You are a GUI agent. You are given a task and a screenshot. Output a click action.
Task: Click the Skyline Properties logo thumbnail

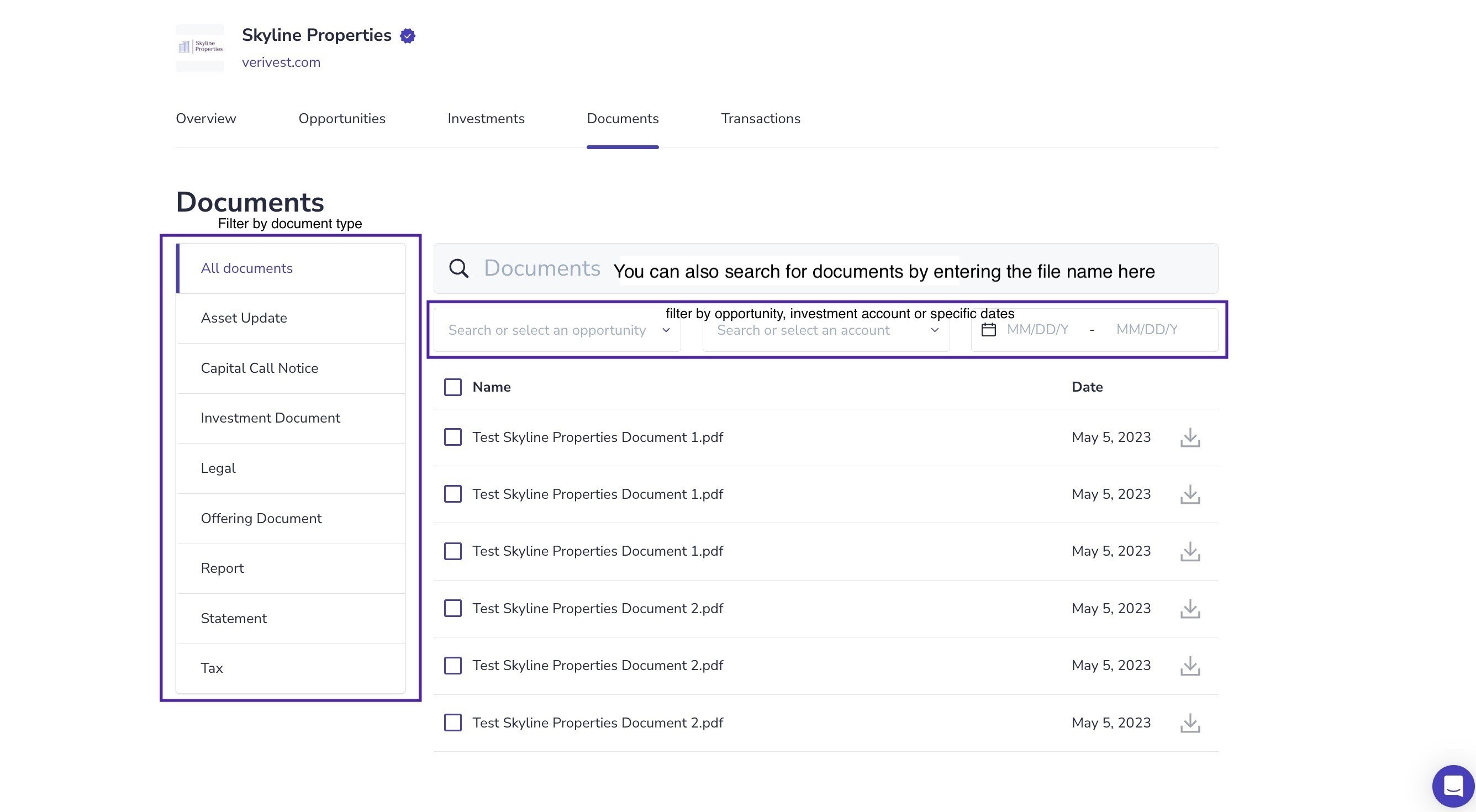coord(200,48)
